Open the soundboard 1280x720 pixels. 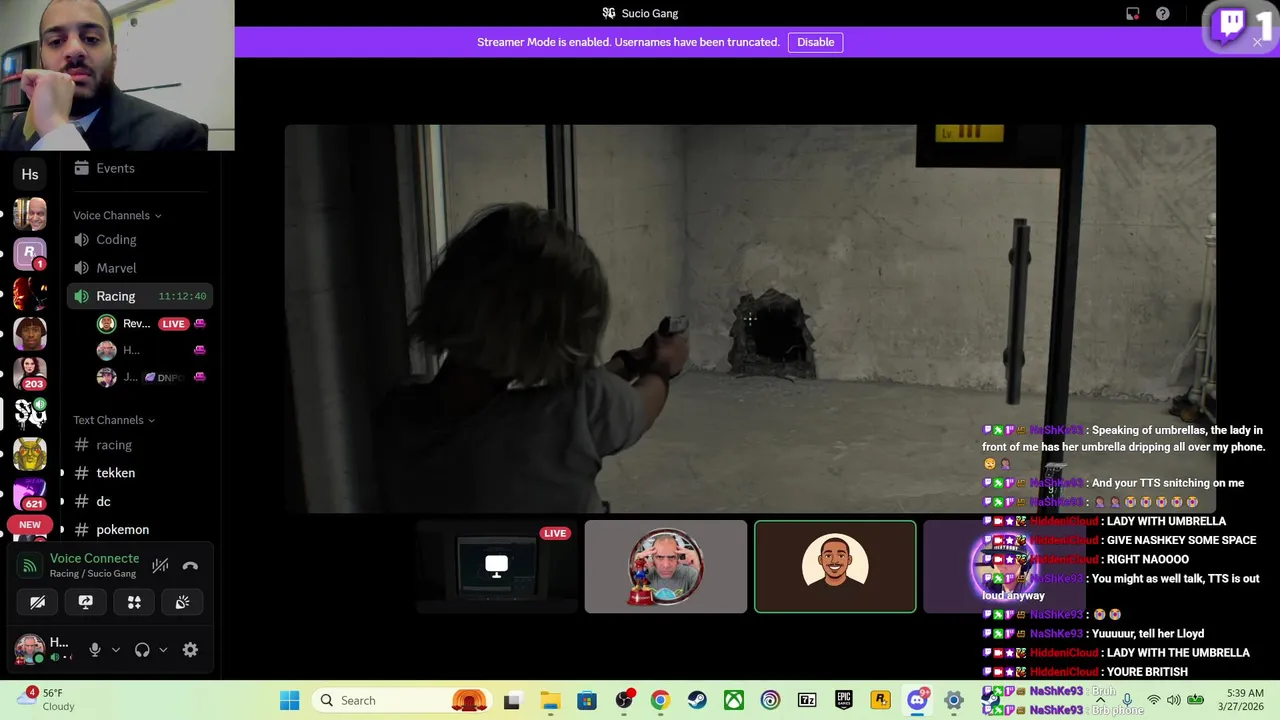pyautogui.click(x=182, y=602)
